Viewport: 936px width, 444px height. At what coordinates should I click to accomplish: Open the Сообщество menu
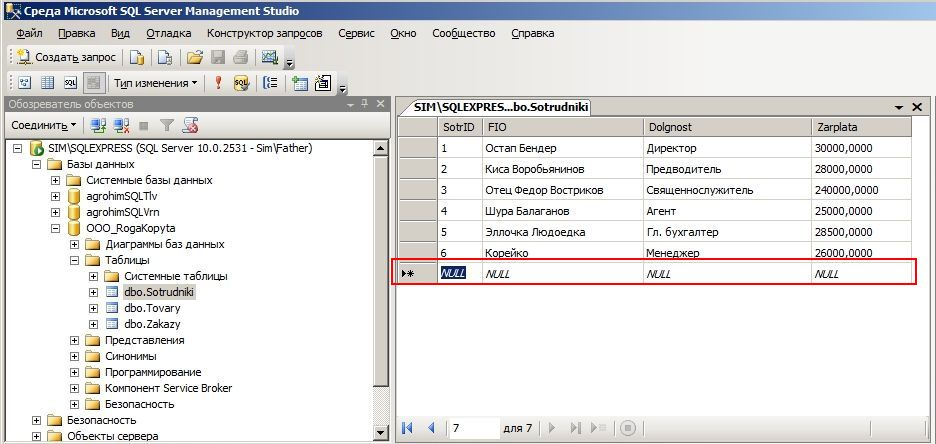[464, 33]
